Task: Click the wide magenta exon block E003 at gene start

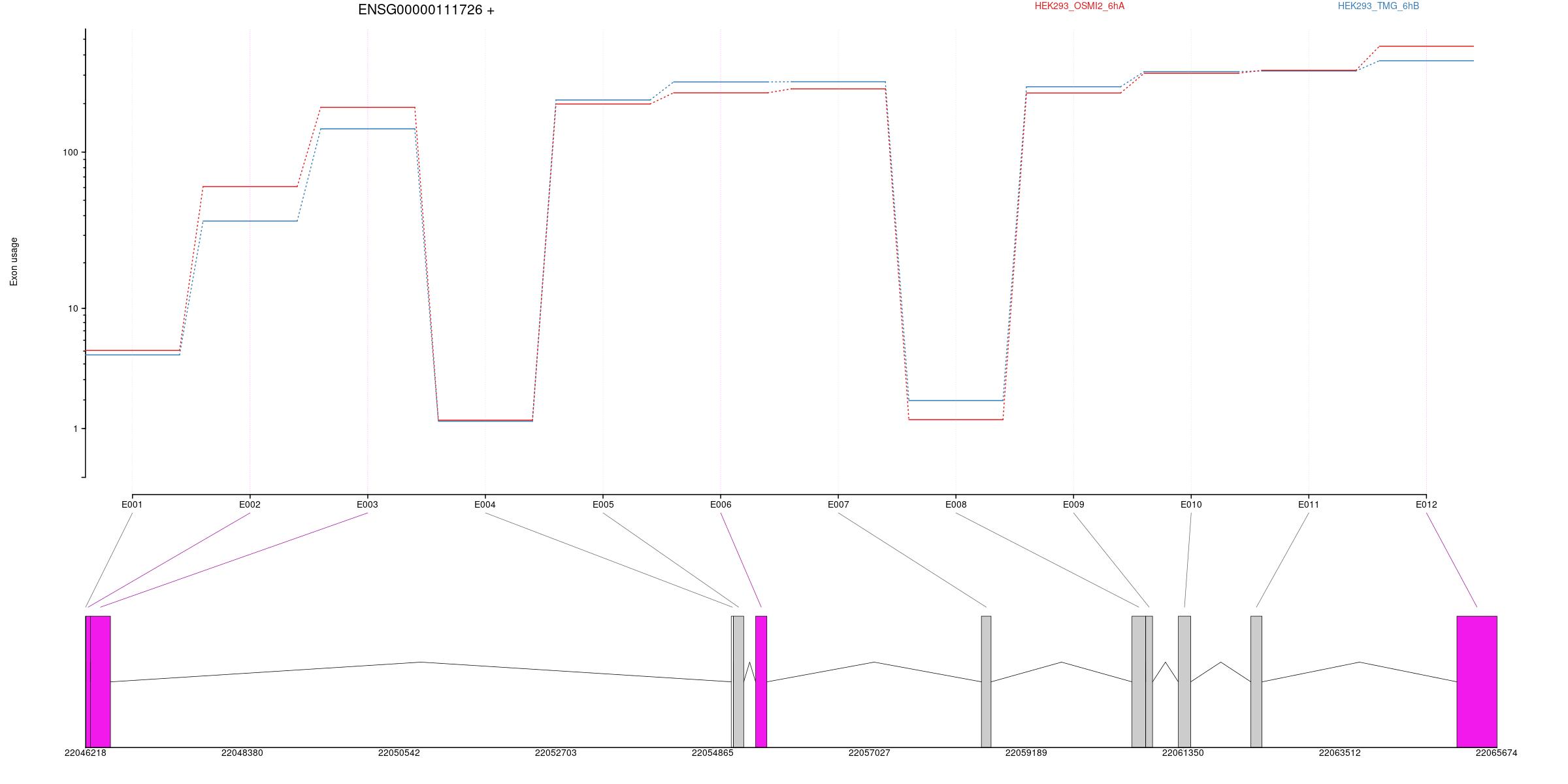Action: [101, 681]
